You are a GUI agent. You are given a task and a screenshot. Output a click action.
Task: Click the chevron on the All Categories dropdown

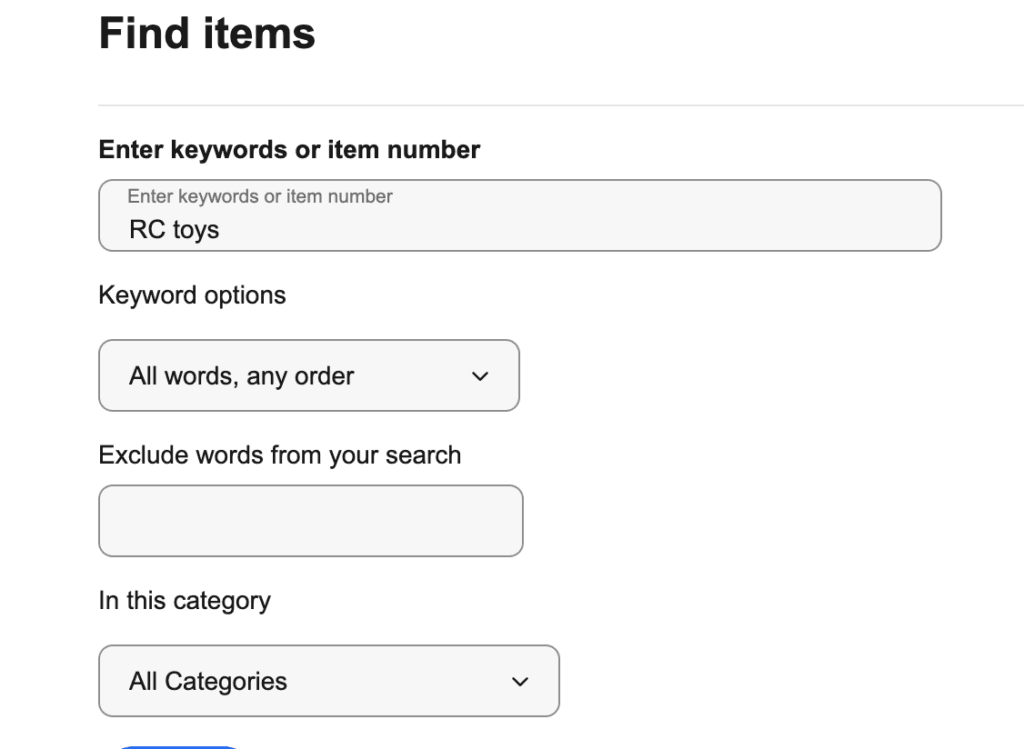519,681
